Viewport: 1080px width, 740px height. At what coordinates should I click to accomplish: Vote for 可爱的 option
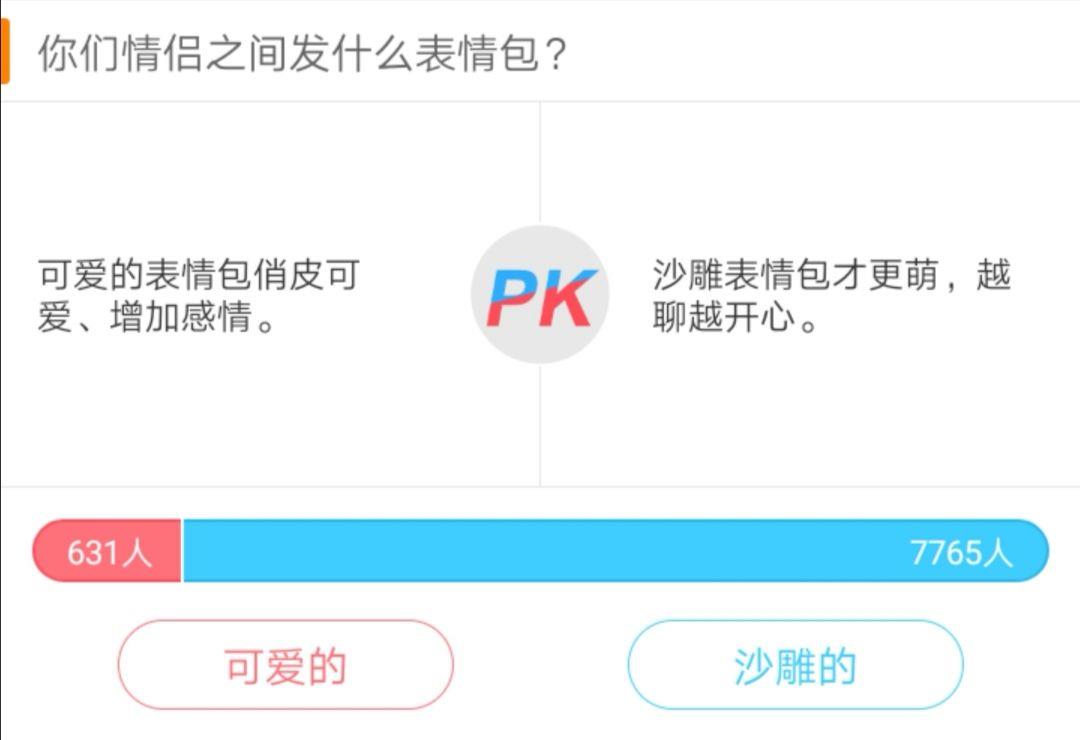pyautogui.click(x=285, y=665)
